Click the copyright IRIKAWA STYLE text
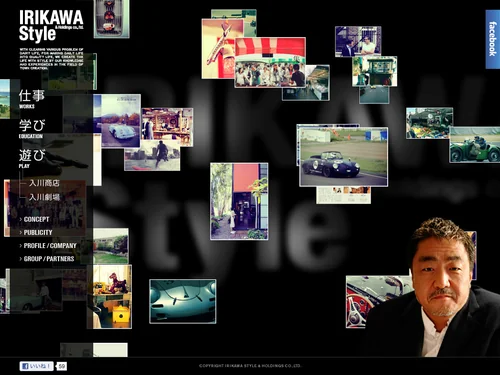This screenshot has width=500, height=375. pos(250,366)
